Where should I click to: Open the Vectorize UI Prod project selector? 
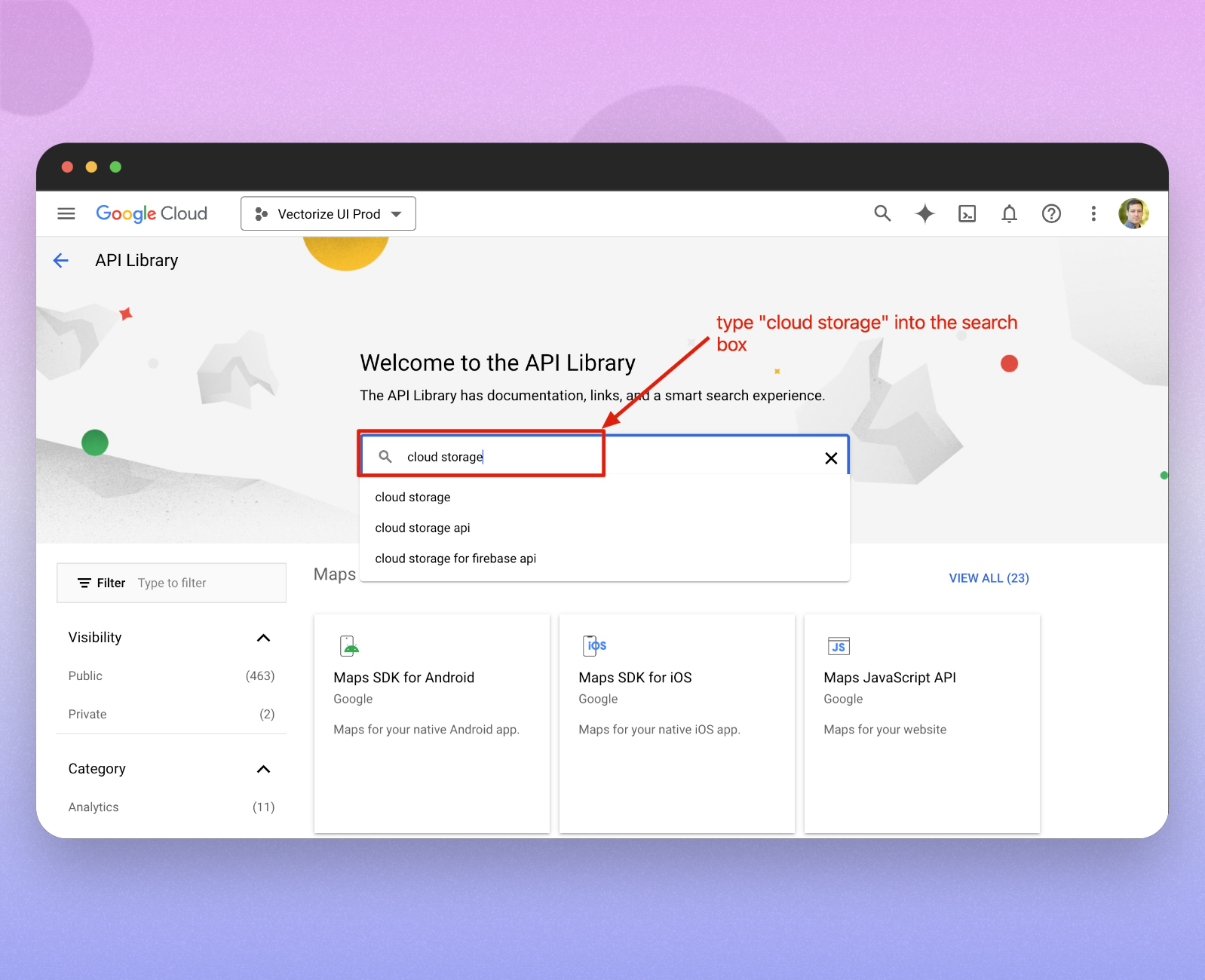tap(328, 214)
